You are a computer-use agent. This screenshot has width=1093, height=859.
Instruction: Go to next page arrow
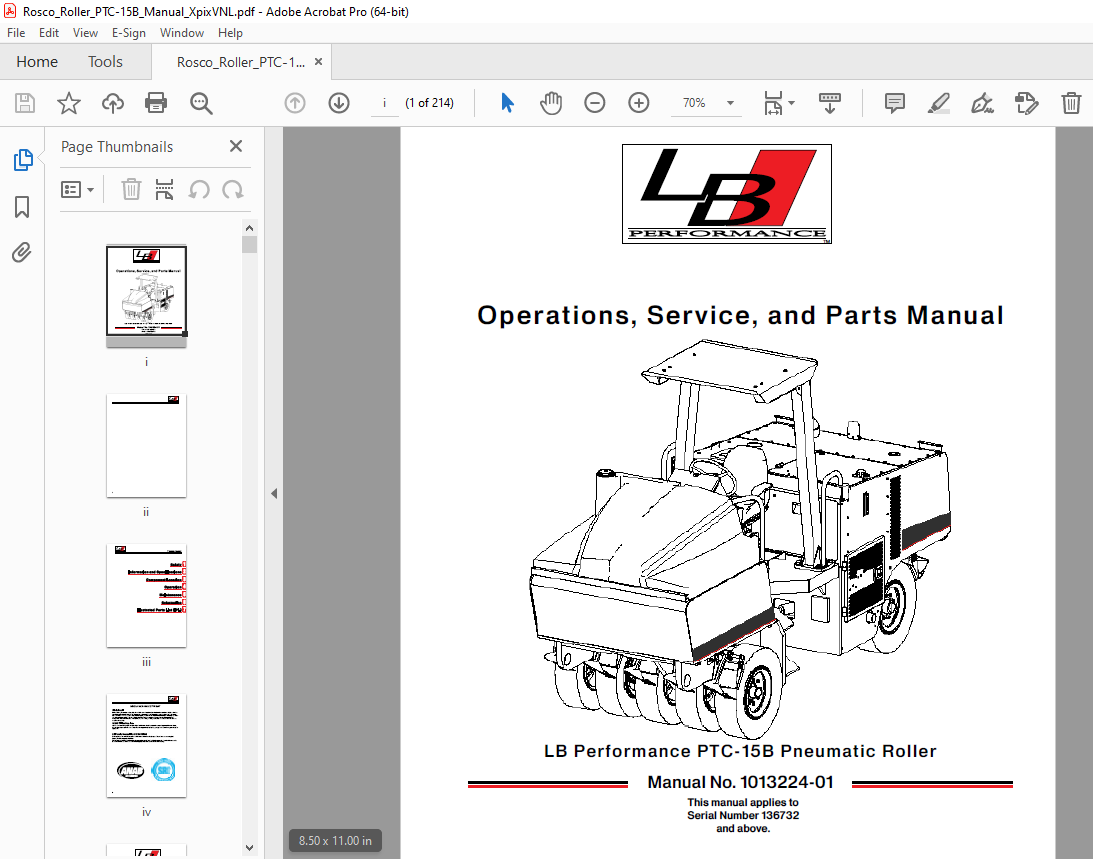point(339,103)
